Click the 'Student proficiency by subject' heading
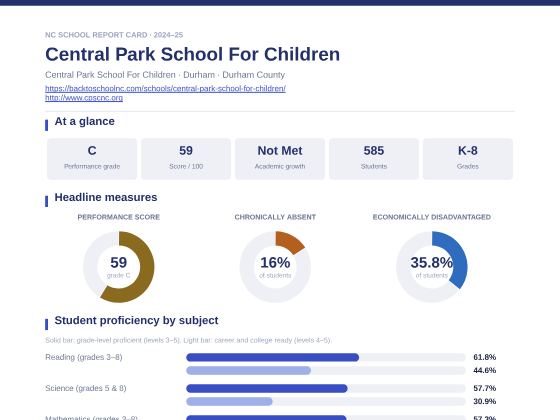The image size is (560, 420). point(136,320)
